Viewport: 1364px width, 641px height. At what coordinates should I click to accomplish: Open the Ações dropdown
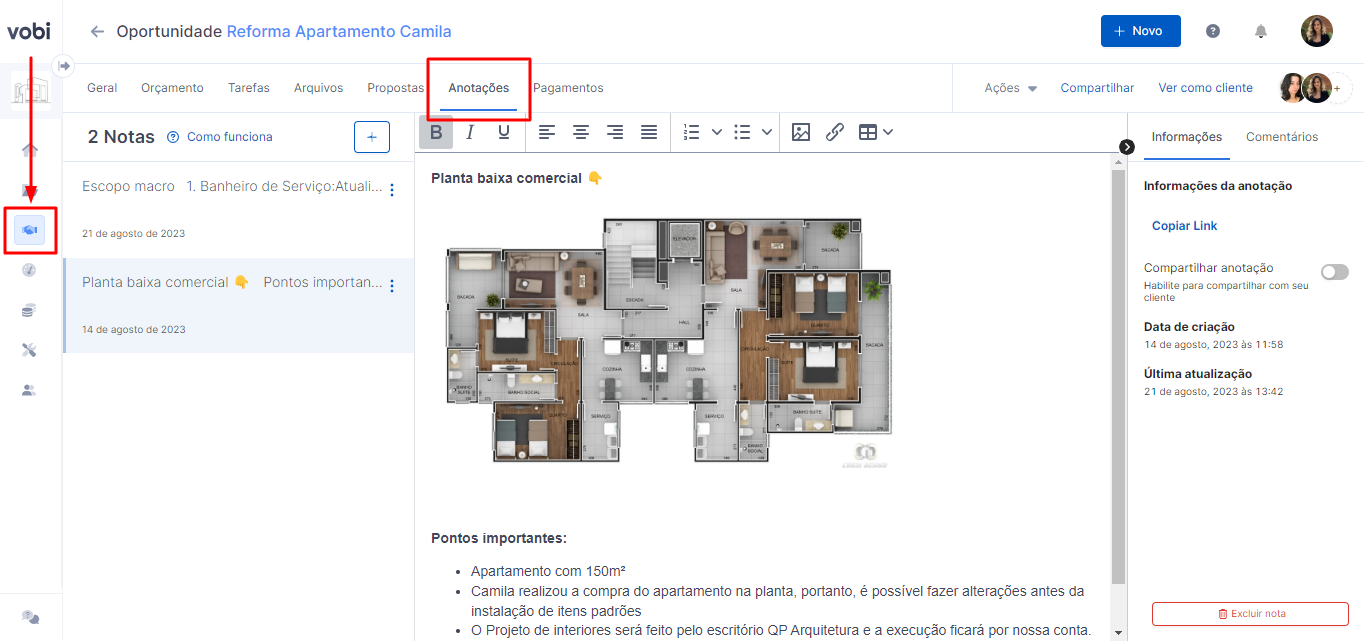point(1010,88)
